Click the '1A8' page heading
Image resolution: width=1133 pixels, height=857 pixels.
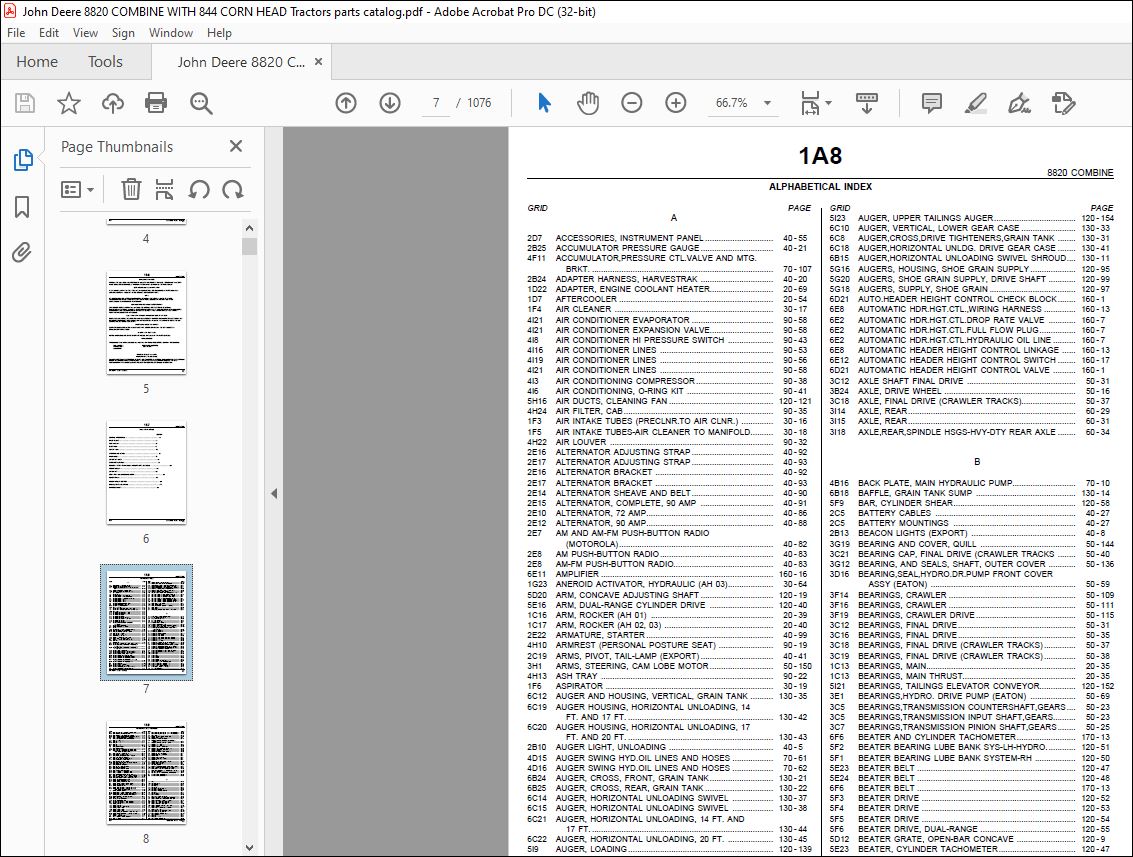820,155
